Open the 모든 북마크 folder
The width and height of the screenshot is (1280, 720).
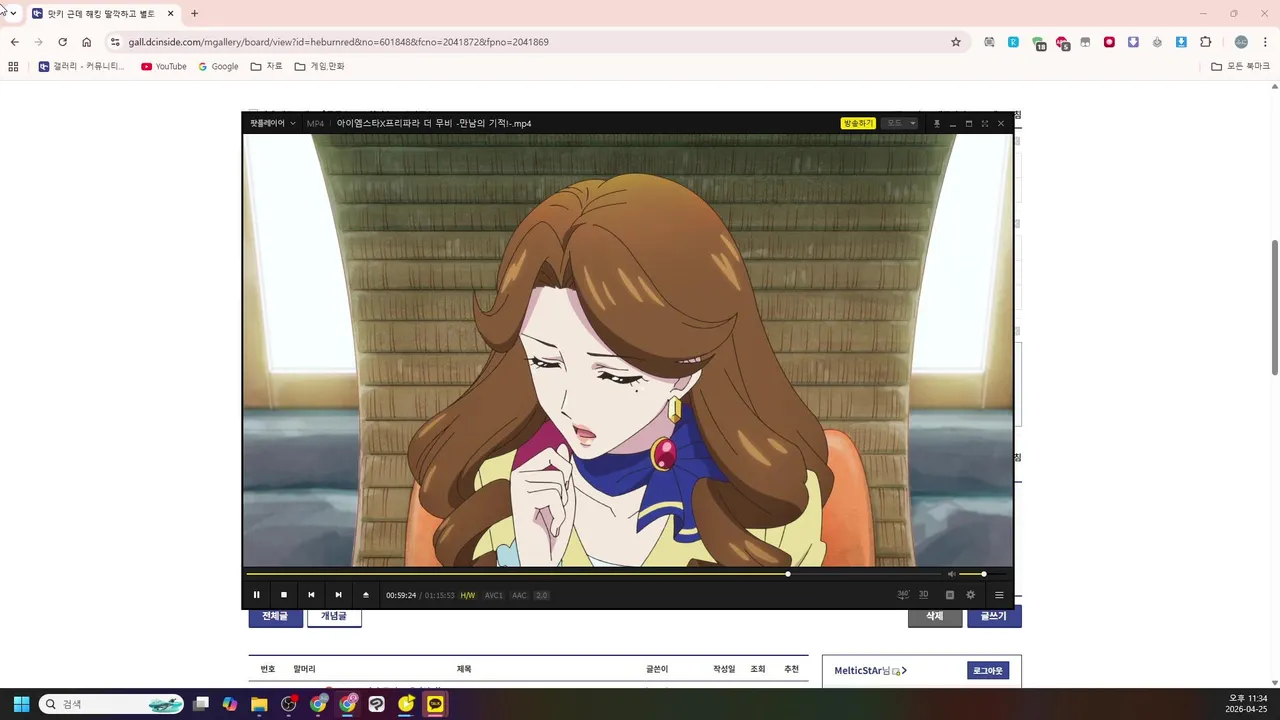click(x=1240, y=67)
